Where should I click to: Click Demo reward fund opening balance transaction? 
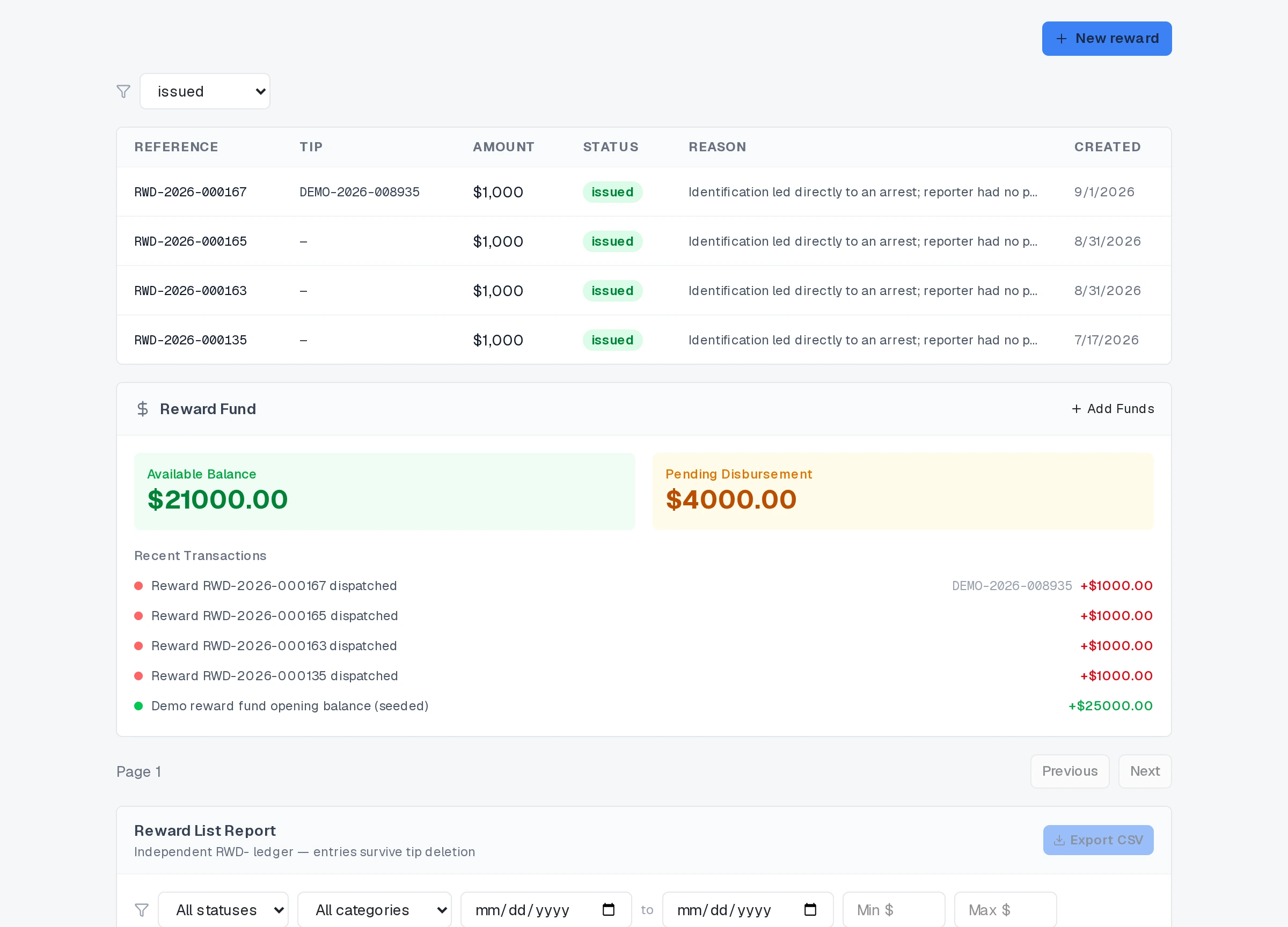coord(290,706)
